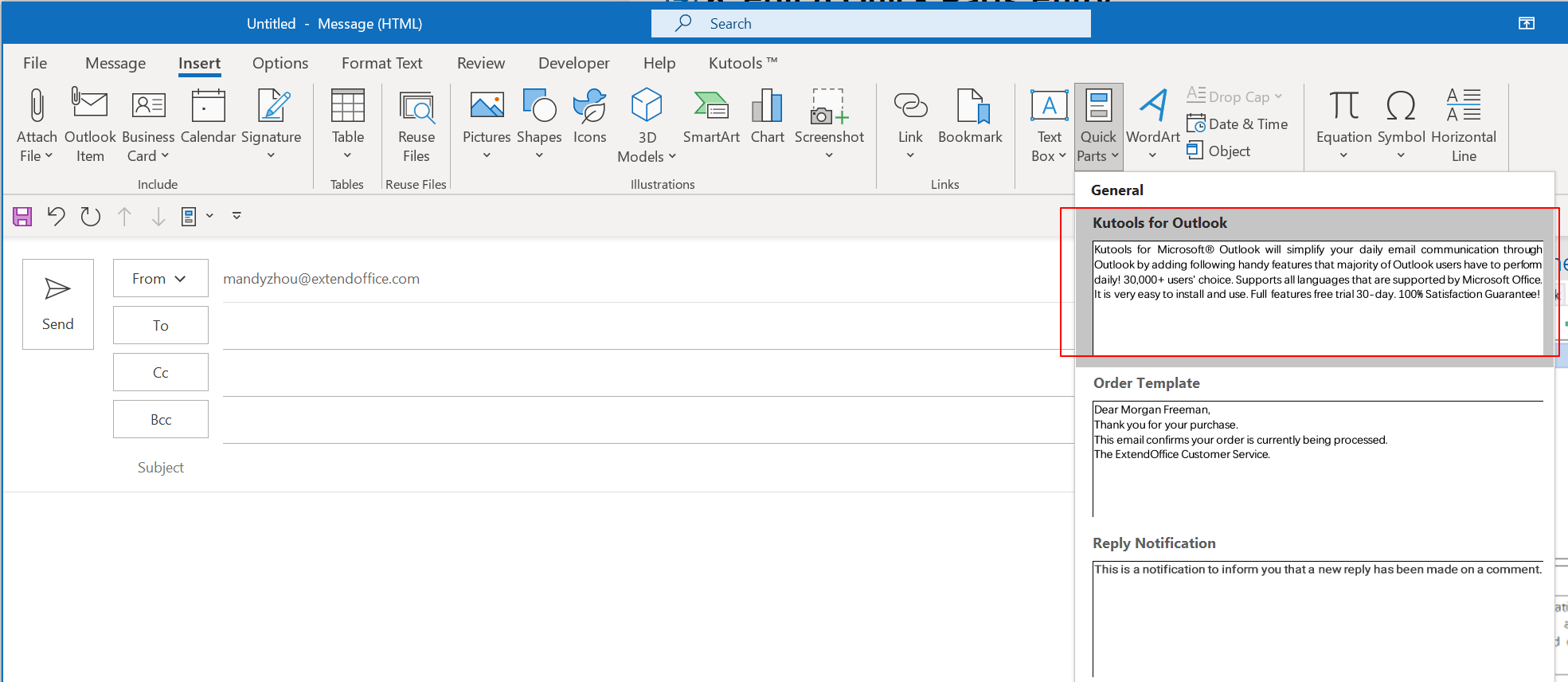Go to next item arrow

click(x=158, y=216)
